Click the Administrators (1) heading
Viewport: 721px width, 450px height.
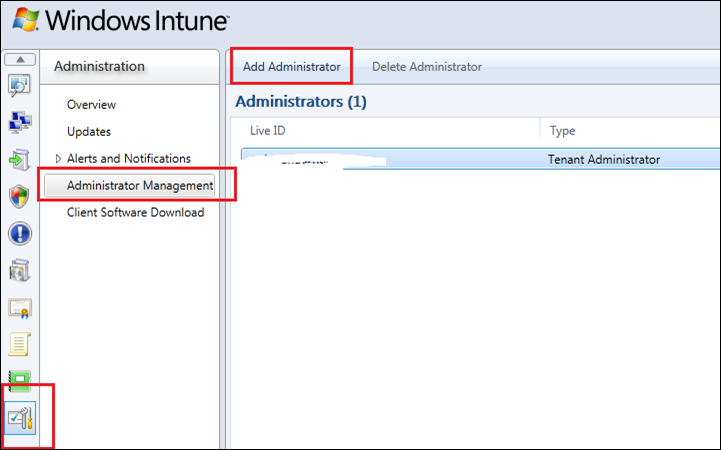coord(301,102)
